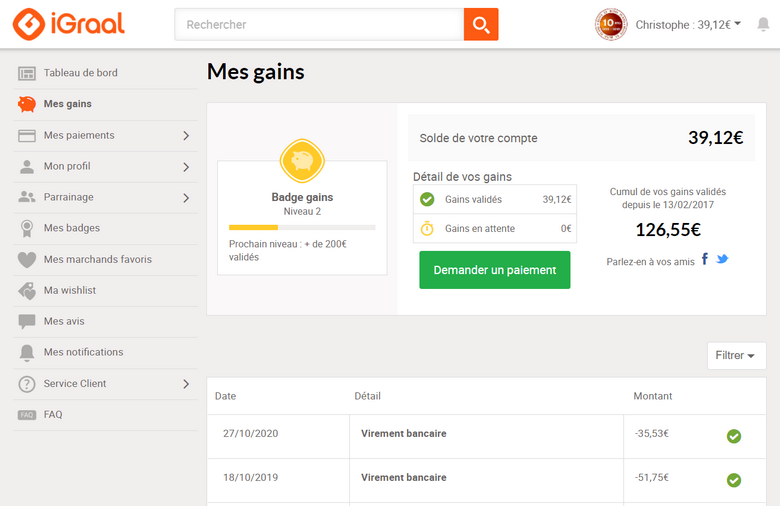The height and width of the screenshot is (506, 780).
Task: Click the Gains validés green checkmark
Action: 427,199
